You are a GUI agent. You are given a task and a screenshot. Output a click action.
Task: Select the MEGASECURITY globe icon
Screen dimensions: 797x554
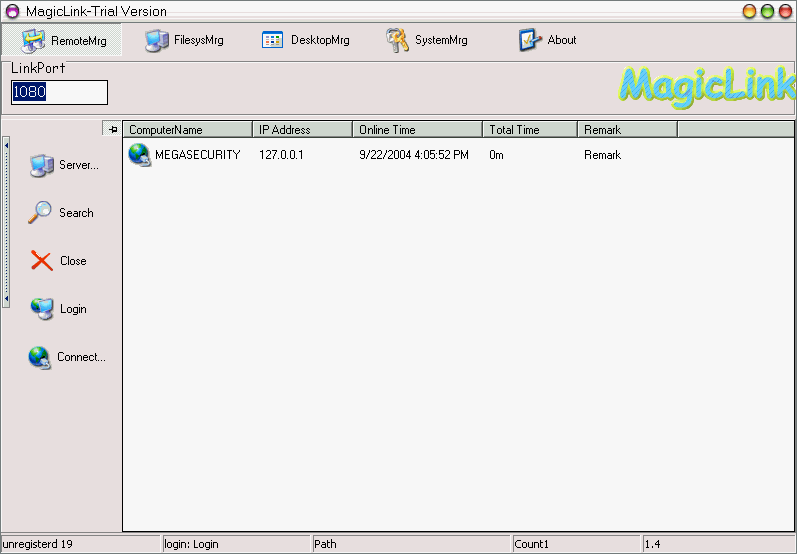[139, 154]
